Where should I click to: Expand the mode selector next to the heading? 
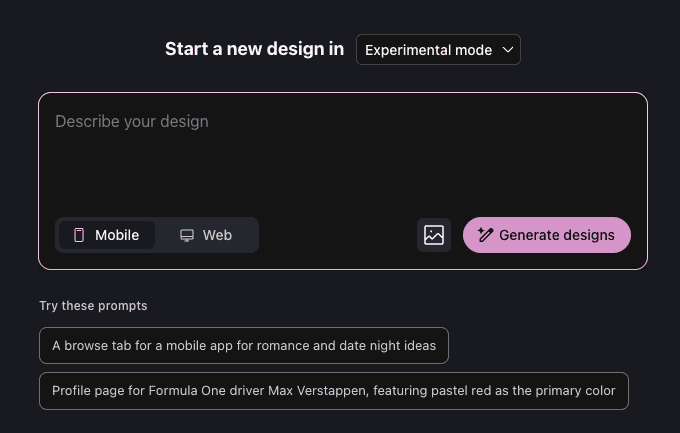pyautogui.click(x=438, y=49)
